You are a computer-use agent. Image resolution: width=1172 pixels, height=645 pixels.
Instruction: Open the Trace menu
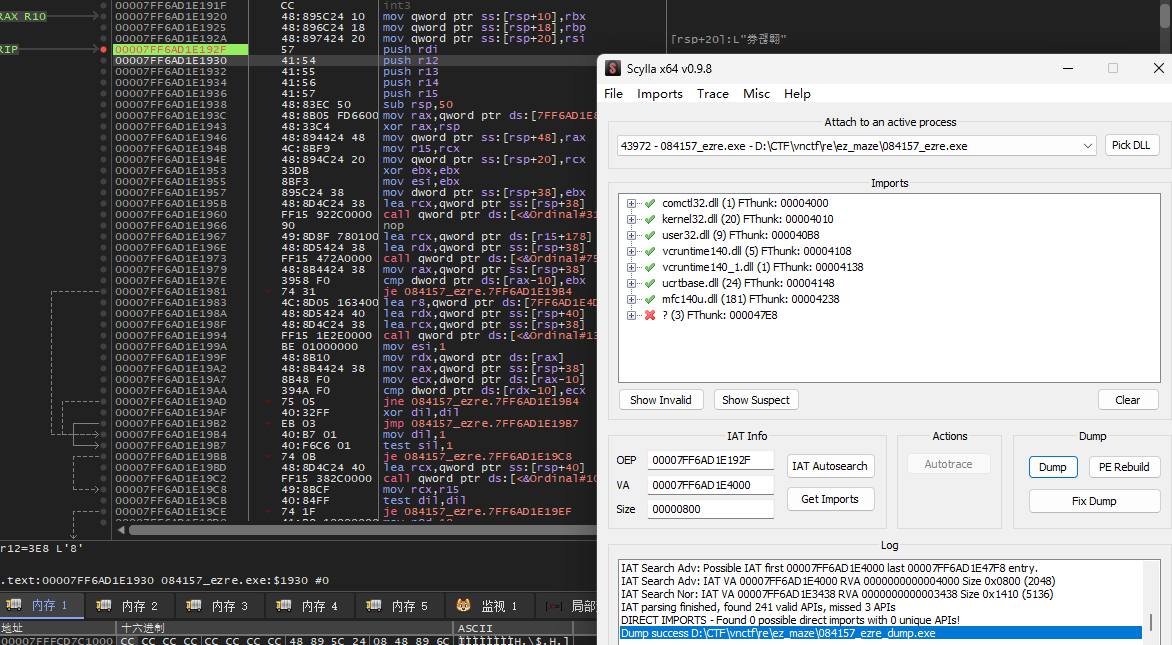pyautogui.click(x=712, y=93)
